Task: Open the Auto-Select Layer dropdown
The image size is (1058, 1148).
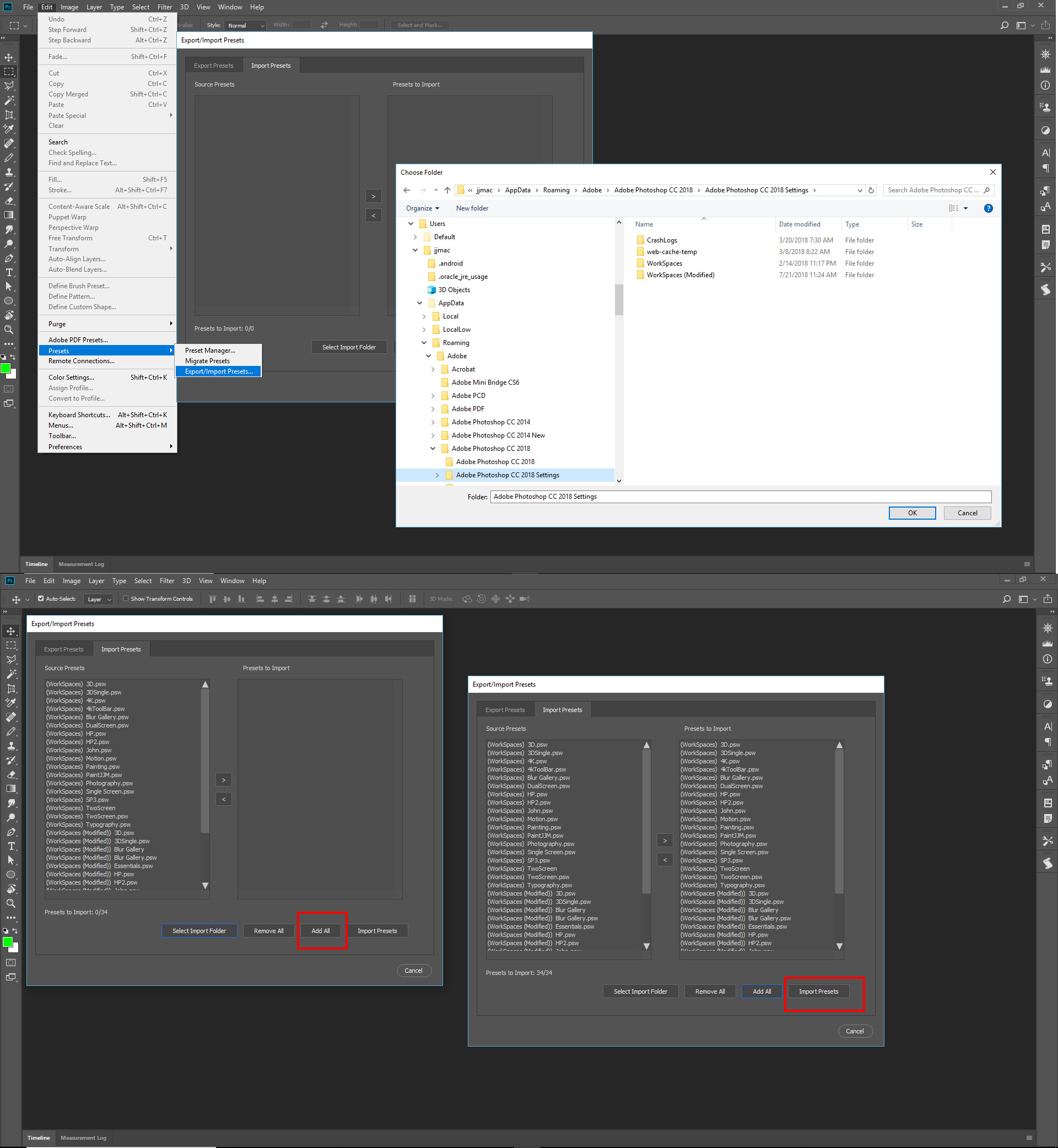Action: 99,599
